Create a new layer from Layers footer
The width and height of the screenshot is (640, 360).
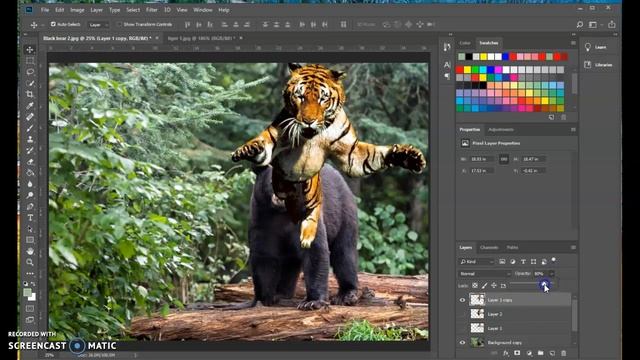(552, 353)
